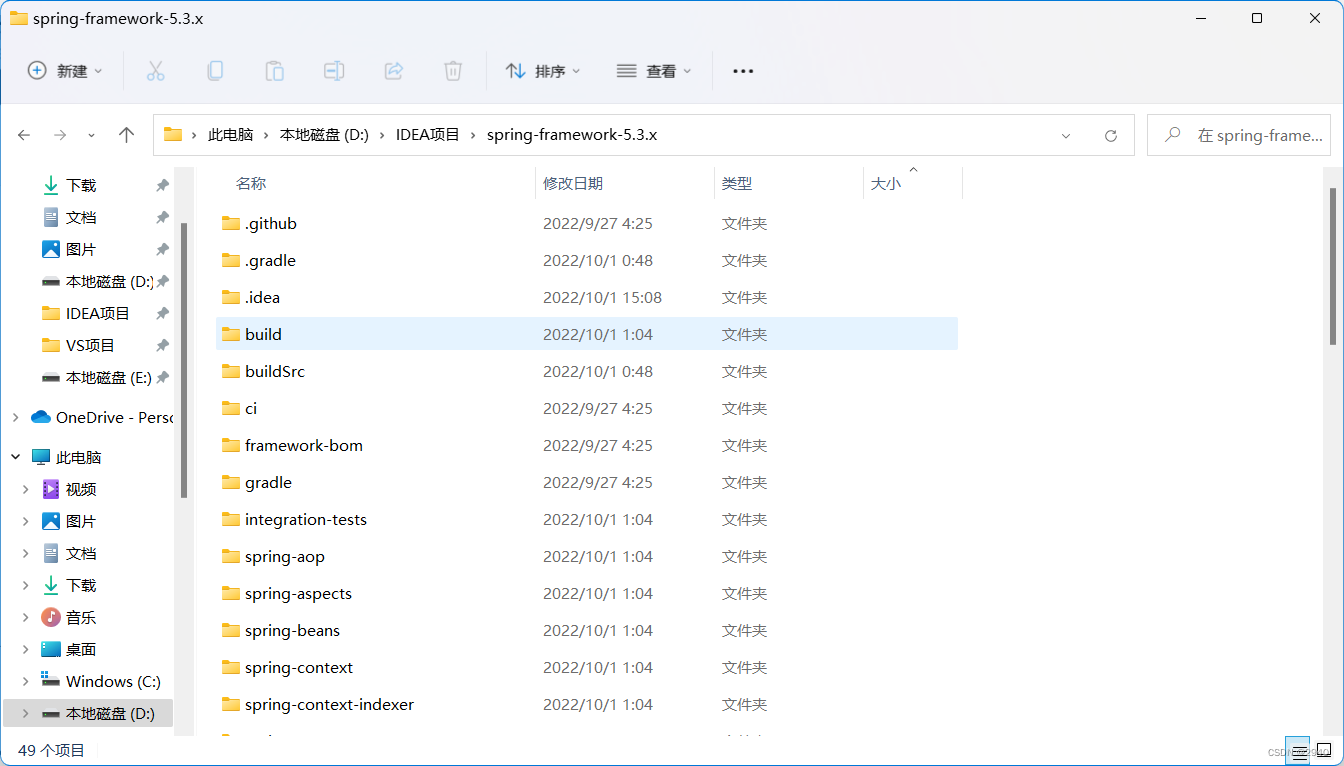Click pin icon next to VS项目
The height and width of the screenshot is (766, 1344).
click(162, 345)
